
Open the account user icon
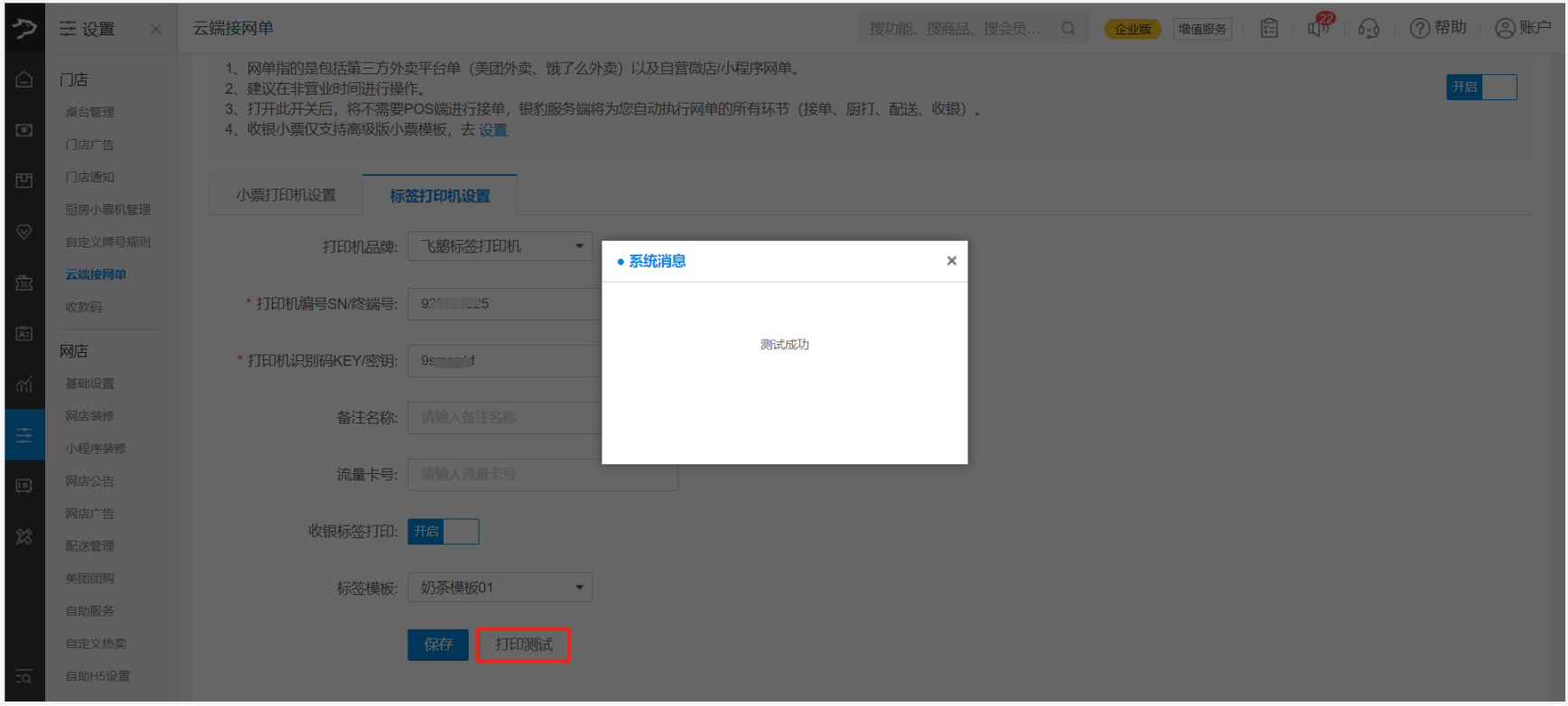pyautogui.click(x=1505, y=29)
